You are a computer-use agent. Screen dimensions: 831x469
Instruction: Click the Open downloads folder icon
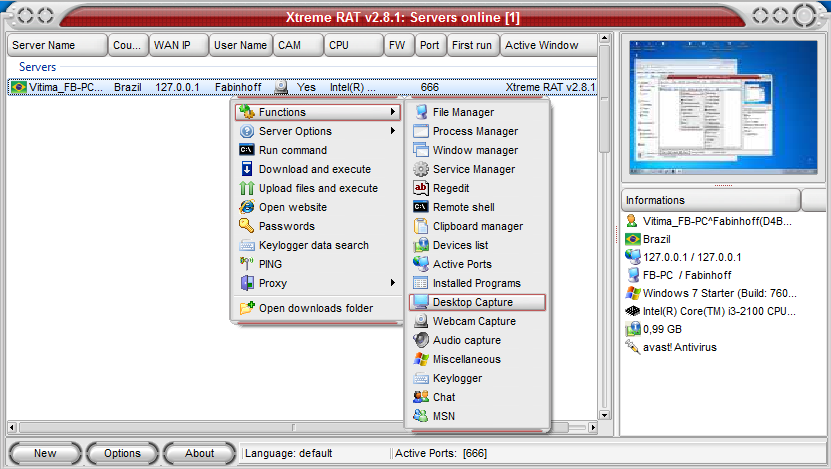click(x=247, y=308)
